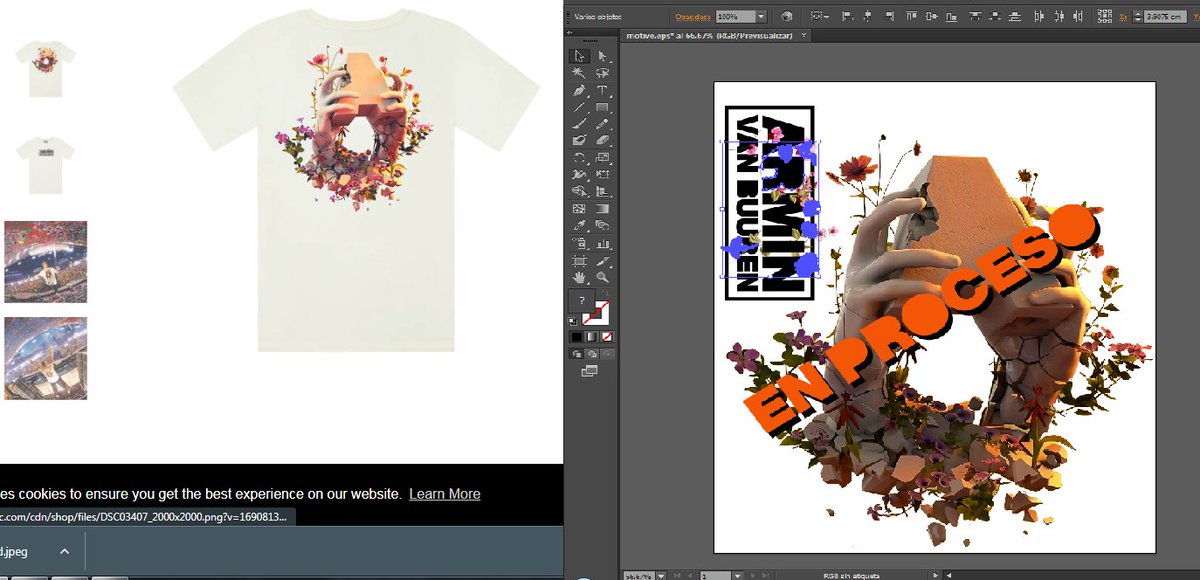Select the Paintbrush tool
Screen dimensions: 1200x580
tap(580, 124)
